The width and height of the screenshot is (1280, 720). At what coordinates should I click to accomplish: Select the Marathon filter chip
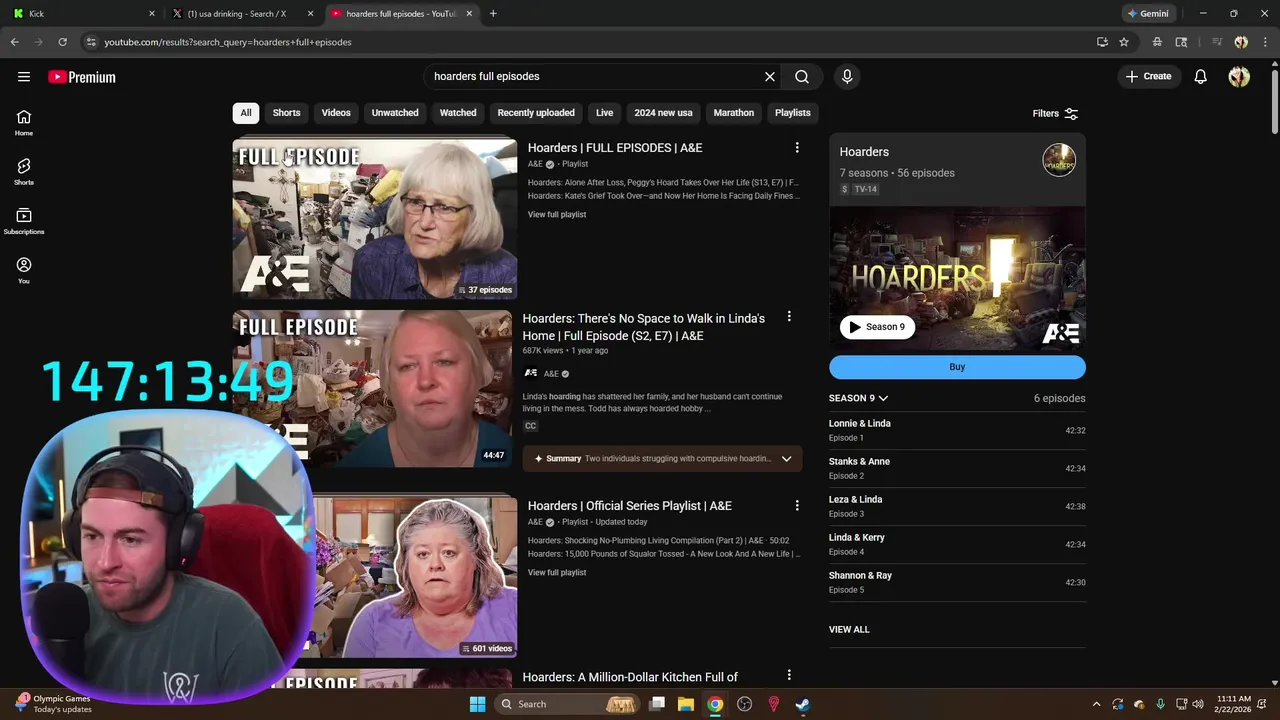click(x=734, y=113)
